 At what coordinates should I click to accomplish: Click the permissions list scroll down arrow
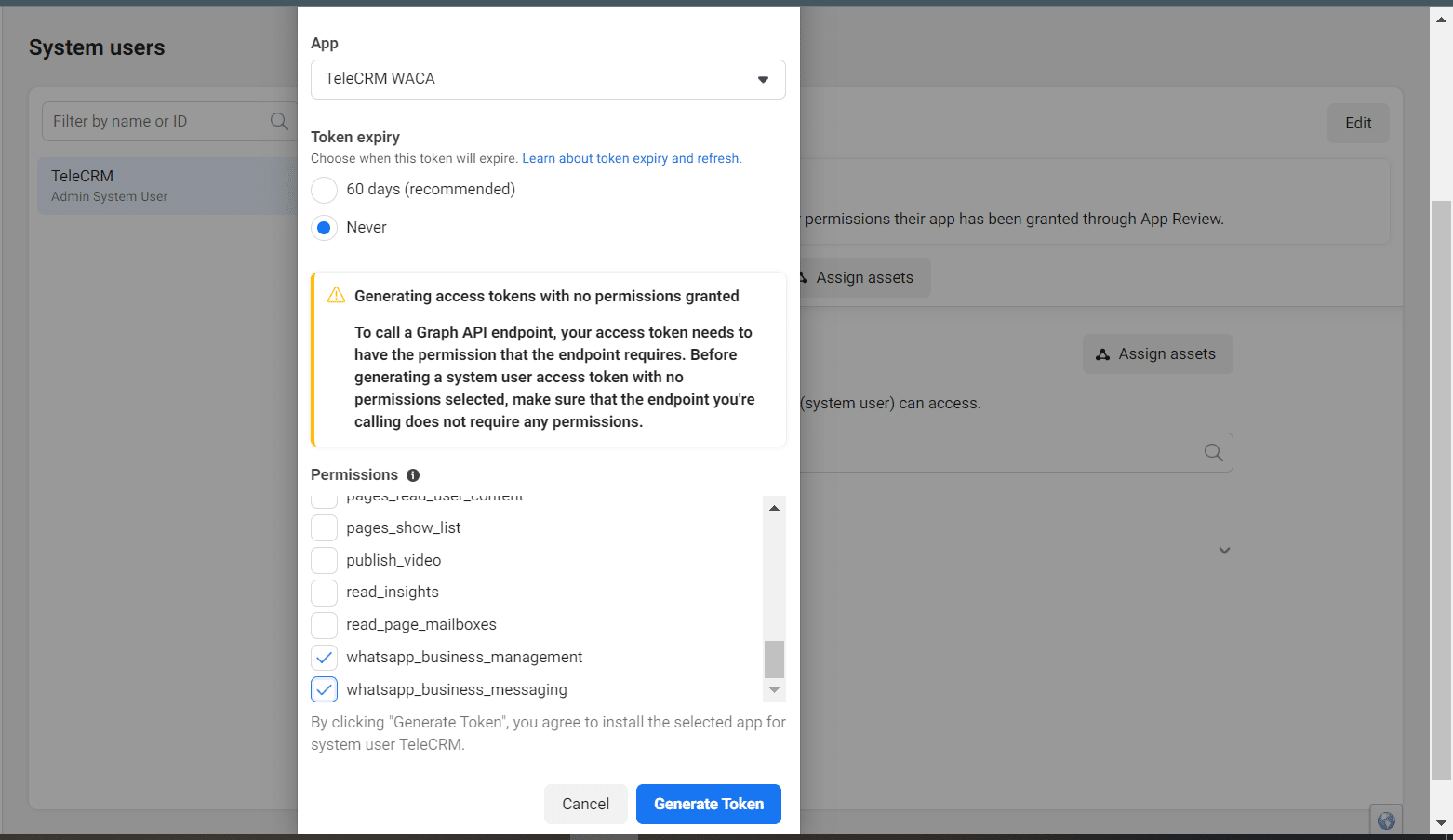(774, 690)
